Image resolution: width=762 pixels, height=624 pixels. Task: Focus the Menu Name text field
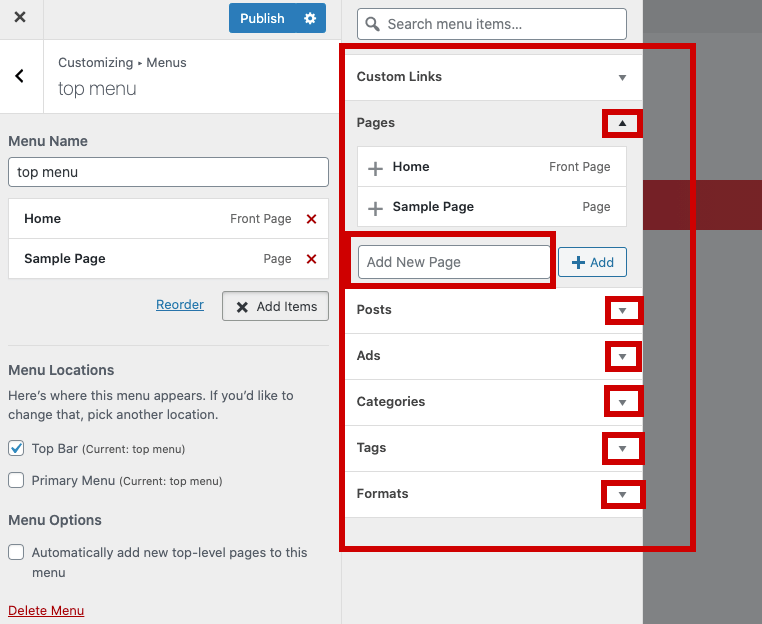[x=169, y=172]
